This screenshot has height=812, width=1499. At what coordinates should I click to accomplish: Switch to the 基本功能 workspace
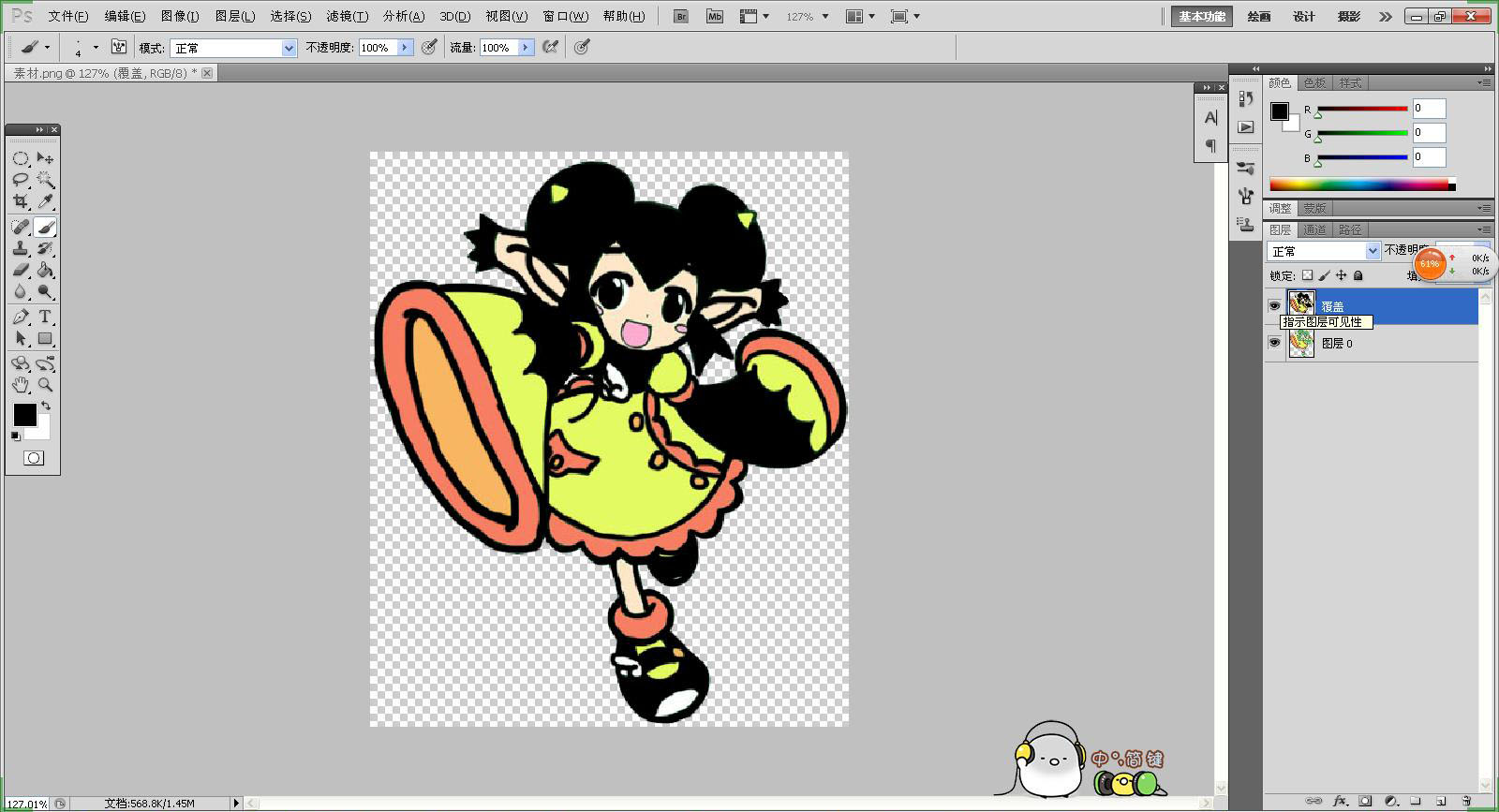coord(1202,16)
